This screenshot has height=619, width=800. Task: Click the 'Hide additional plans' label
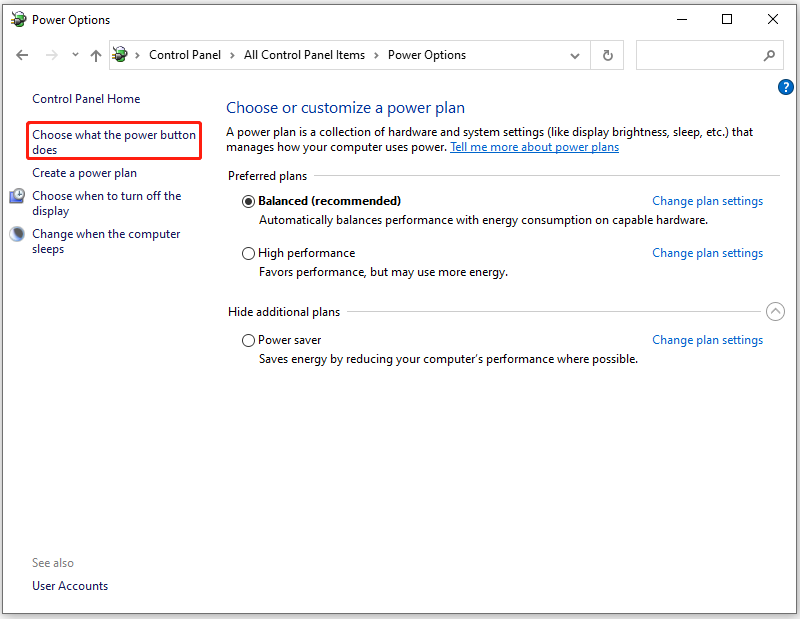[284, 312]
